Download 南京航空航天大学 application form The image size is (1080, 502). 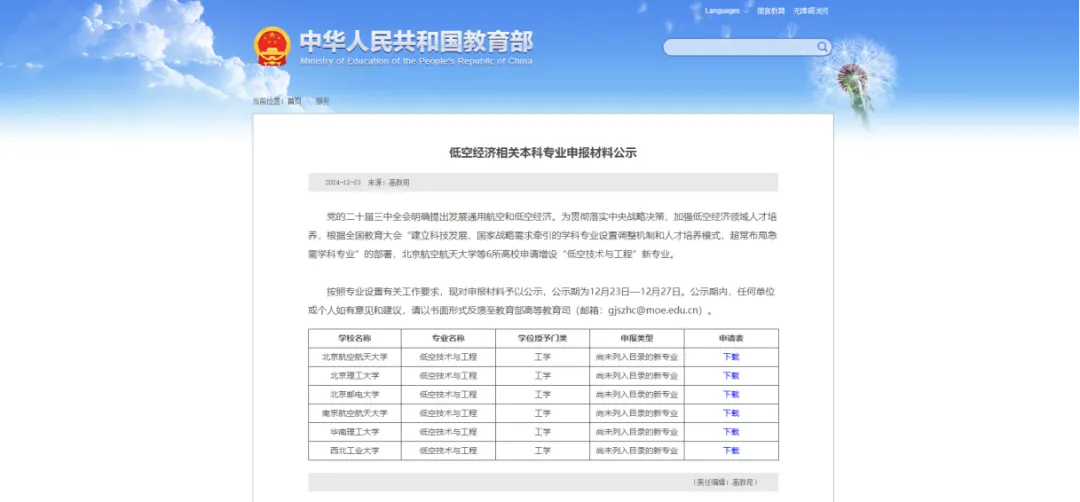click(731, 413)
